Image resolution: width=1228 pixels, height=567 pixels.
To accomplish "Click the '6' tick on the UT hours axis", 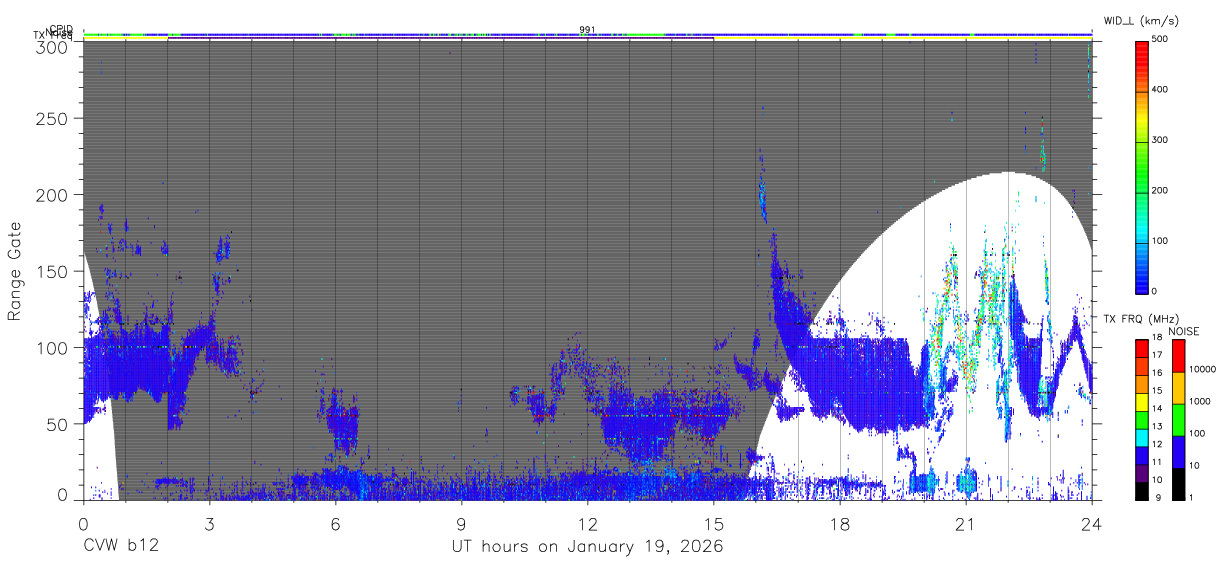I will (x=335, y=523).
